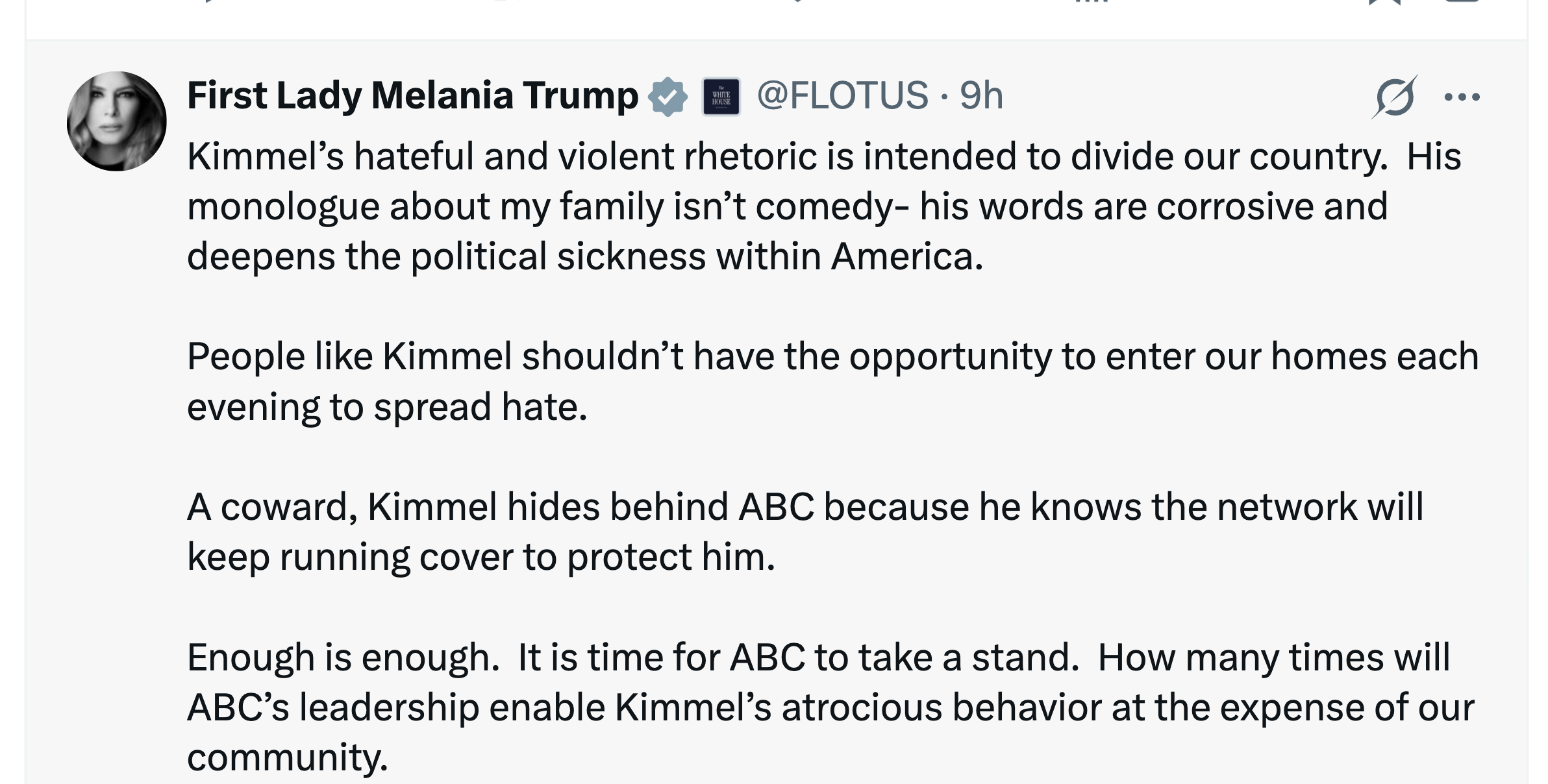The height and width of the screenshot is (784, 1548).
Task: Click the final word "community." in the post
Action: [x=288, y=757]
